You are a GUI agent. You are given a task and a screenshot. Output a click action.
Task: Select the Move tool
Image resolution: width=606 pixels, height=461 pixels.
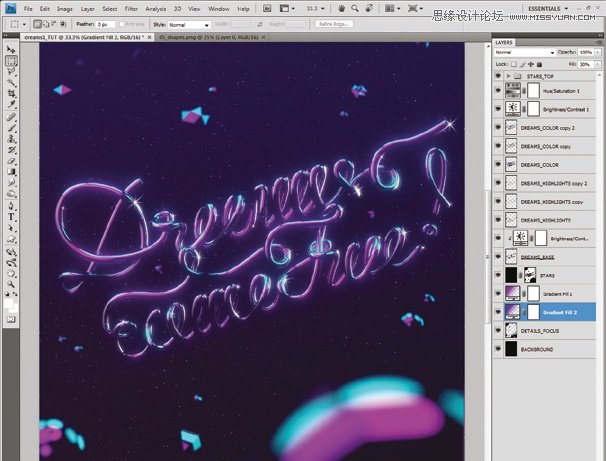tap(11, 49)
